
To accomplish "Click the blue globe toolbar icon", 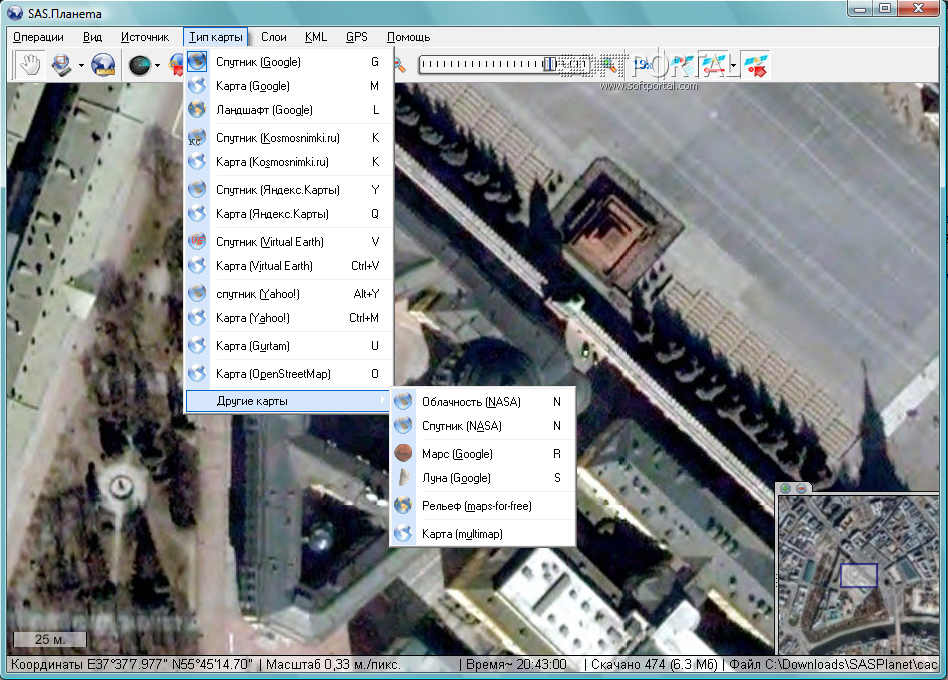I will point(103,66).
